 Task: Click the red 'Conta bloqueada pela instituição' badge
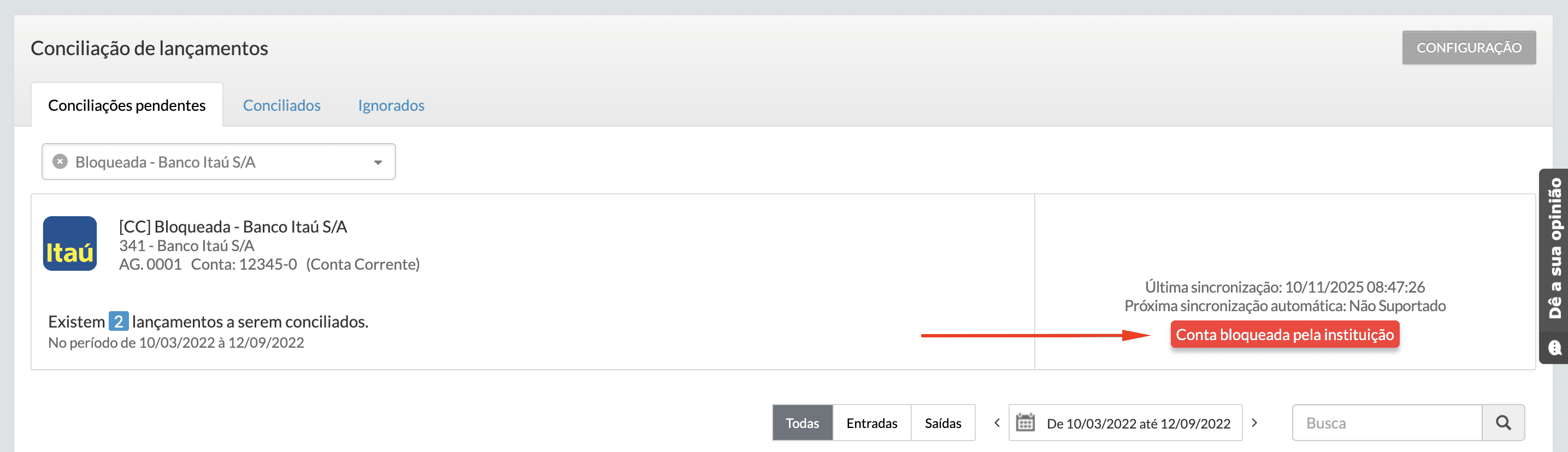pyautogui.click(x=1284, y=334)
